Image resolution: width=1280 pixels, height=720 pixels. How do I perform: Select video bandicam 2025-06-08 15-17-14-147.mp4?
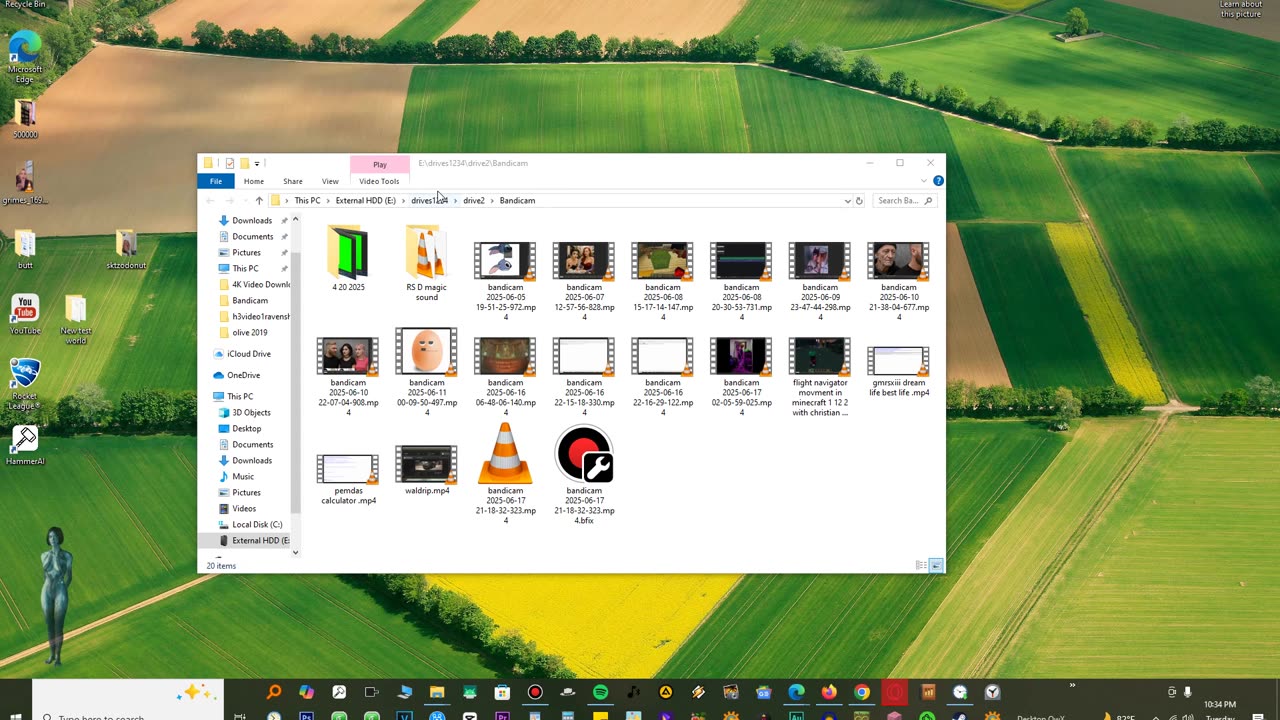pyautogui.click(x=662, y=281)
